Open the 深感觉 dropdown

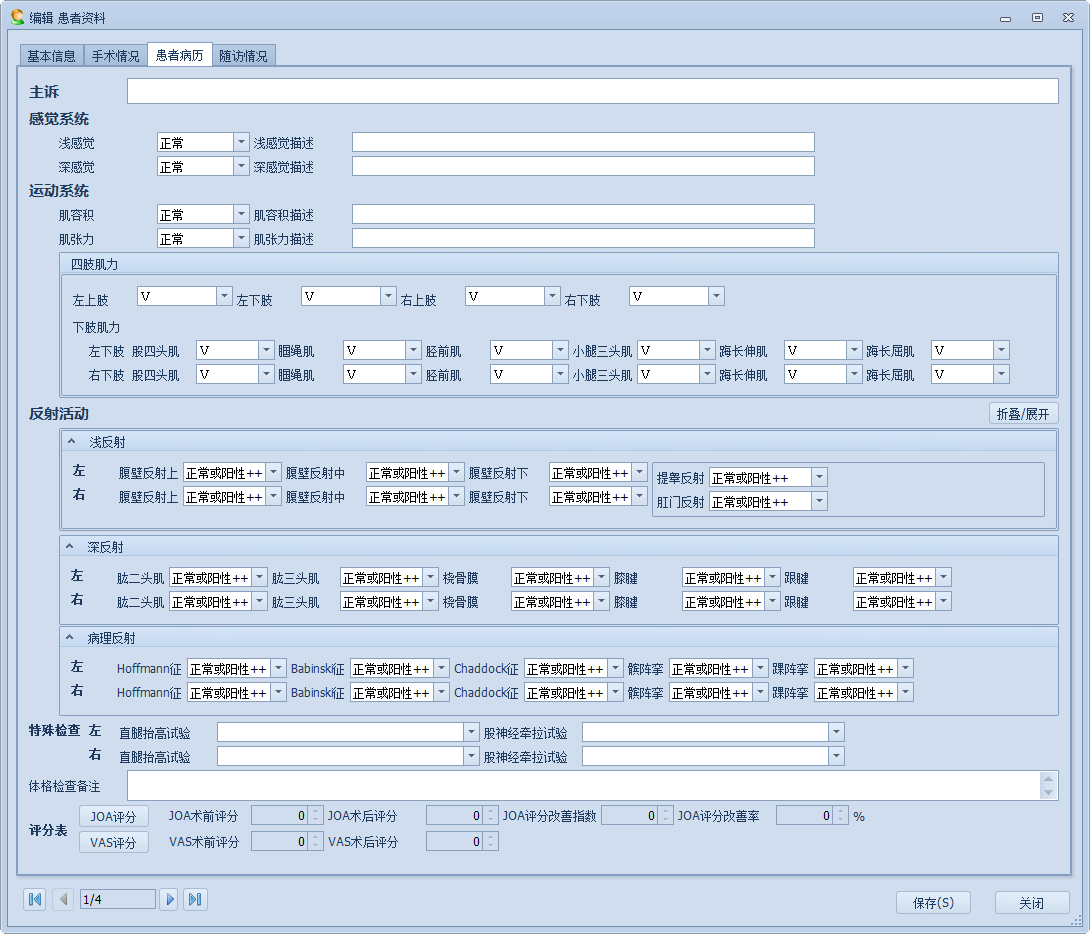pyautogui.click(x=241, y=166)
